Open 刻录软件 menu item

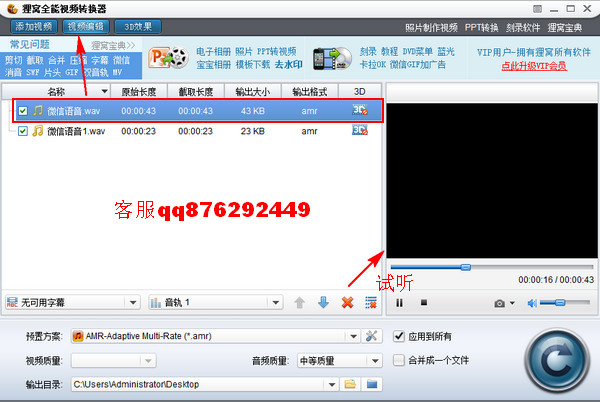click(x=523, y=28)
